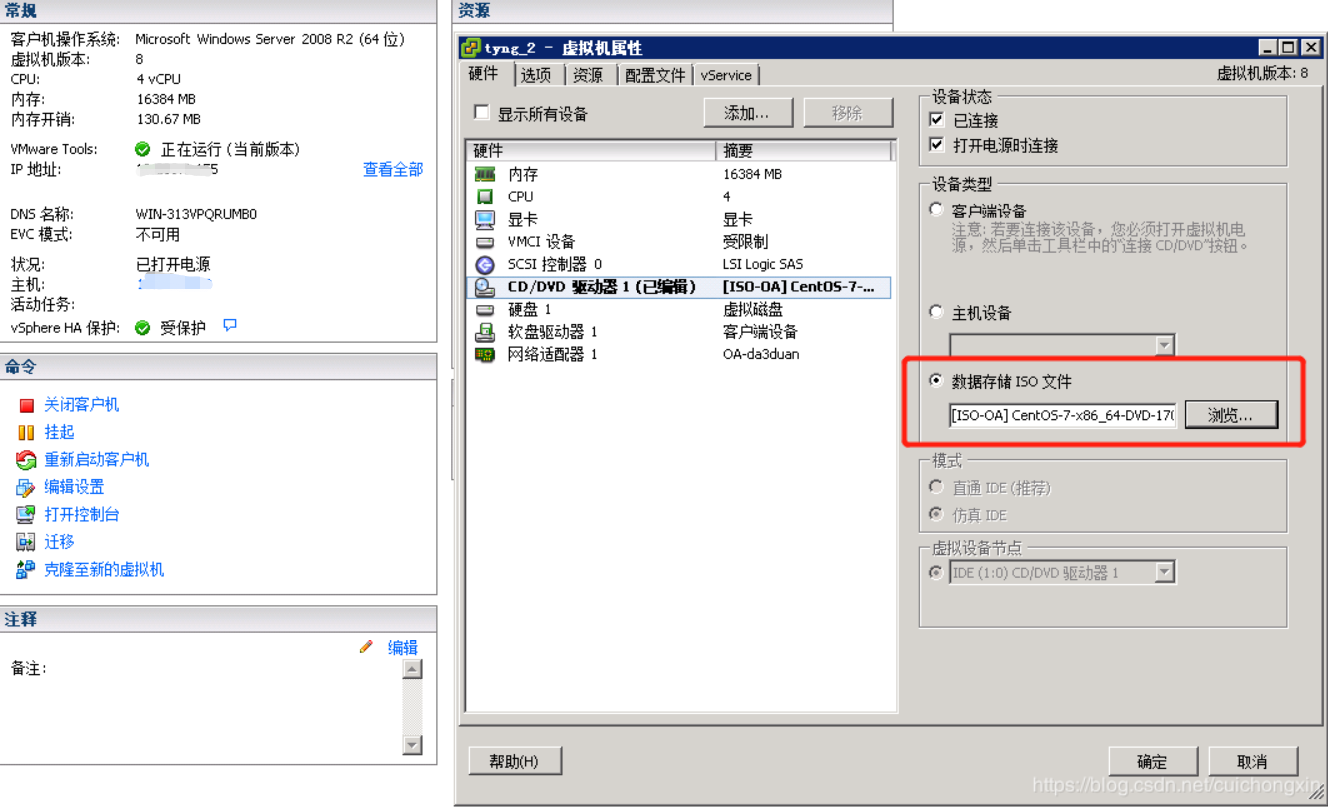
Task: Switch to the 资源 tab in dialog
Action: (588, 75)
